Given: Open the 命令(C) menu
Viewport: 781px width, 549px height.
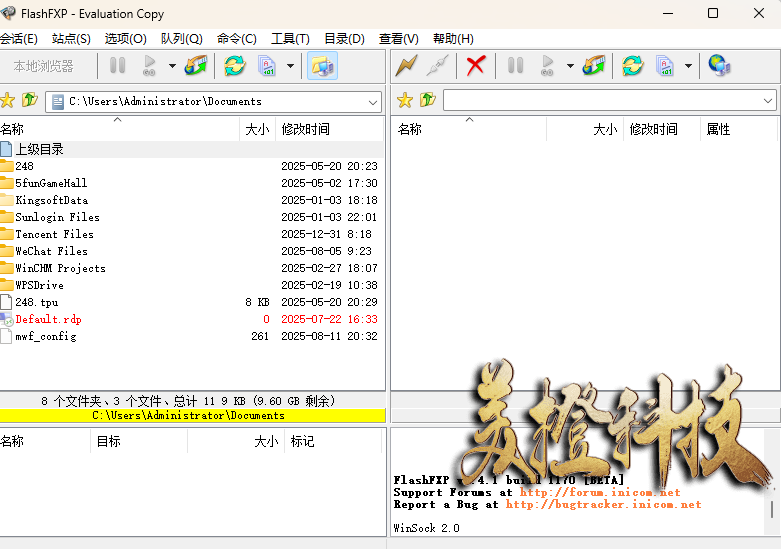Looking at the screenshot, I should [x=237, y=39].
